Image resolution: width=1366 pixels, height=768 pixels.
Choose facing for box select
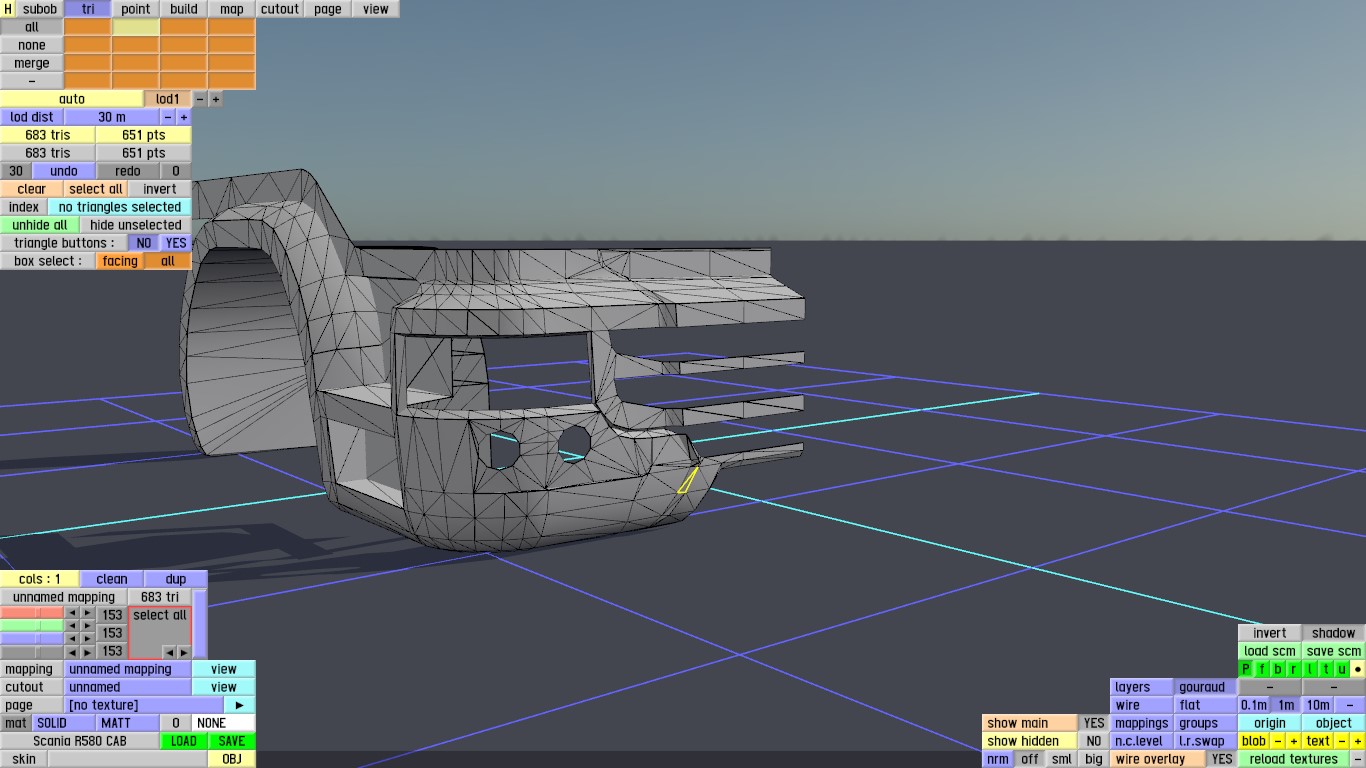click(x=120, y=261)
